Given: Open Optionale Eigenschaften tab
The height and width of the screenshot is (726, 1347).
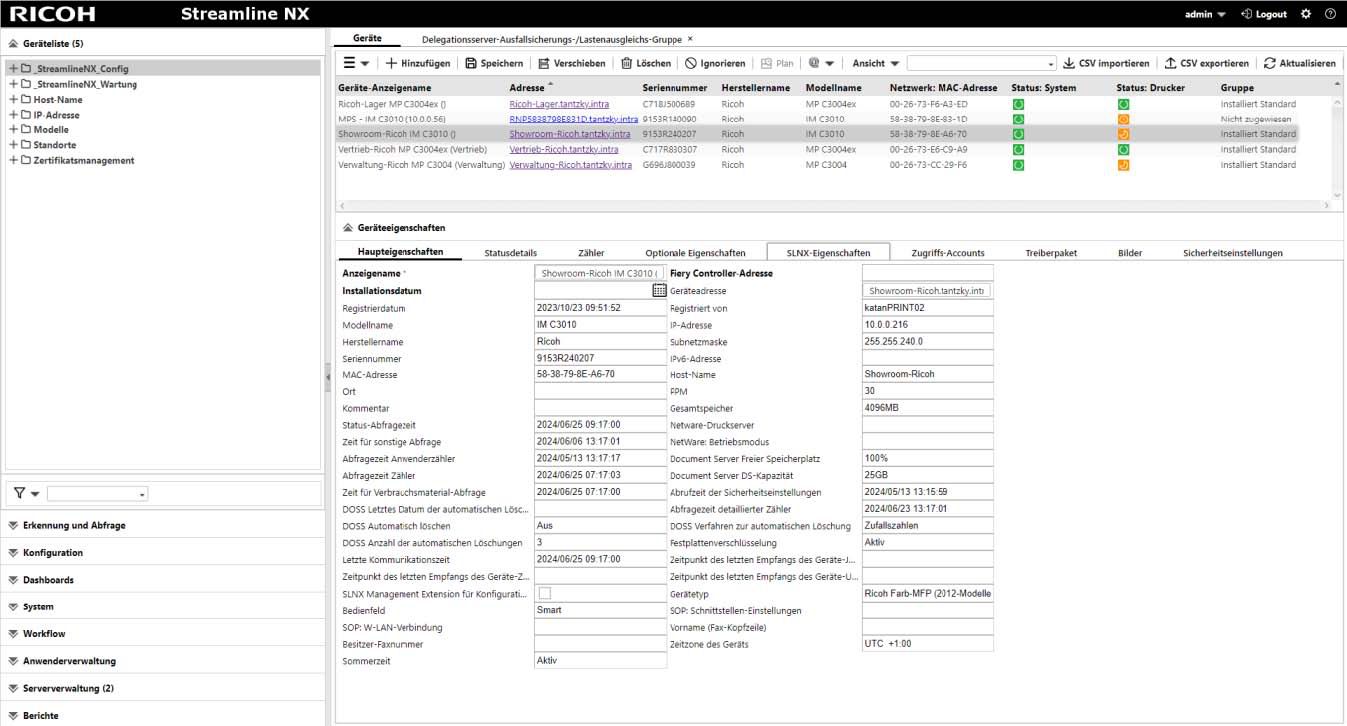Looking at the screenshot, I should pos(695,252).
